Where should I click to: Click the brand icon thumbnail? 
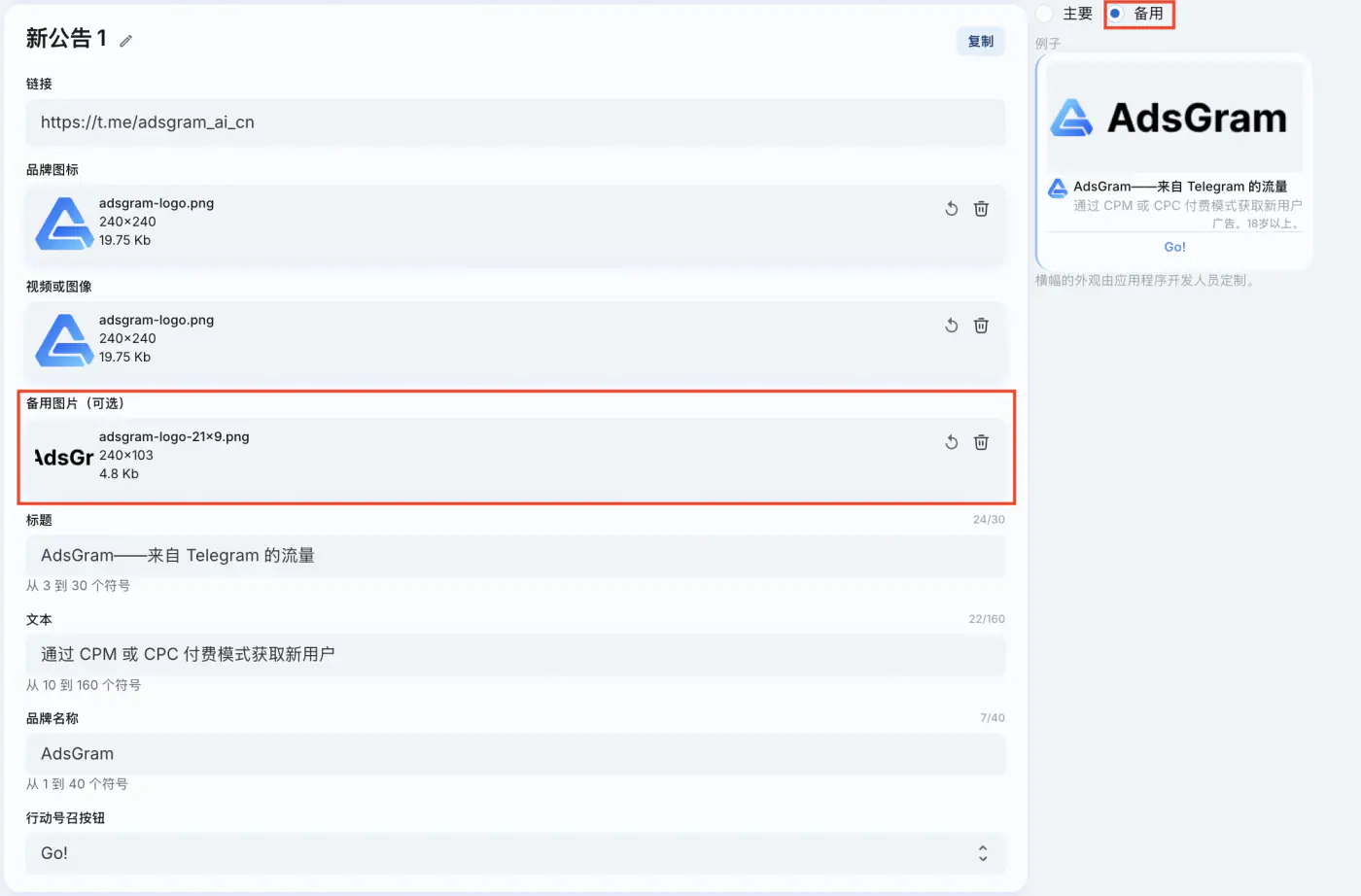pyautogui.click(x=64, y=224)
